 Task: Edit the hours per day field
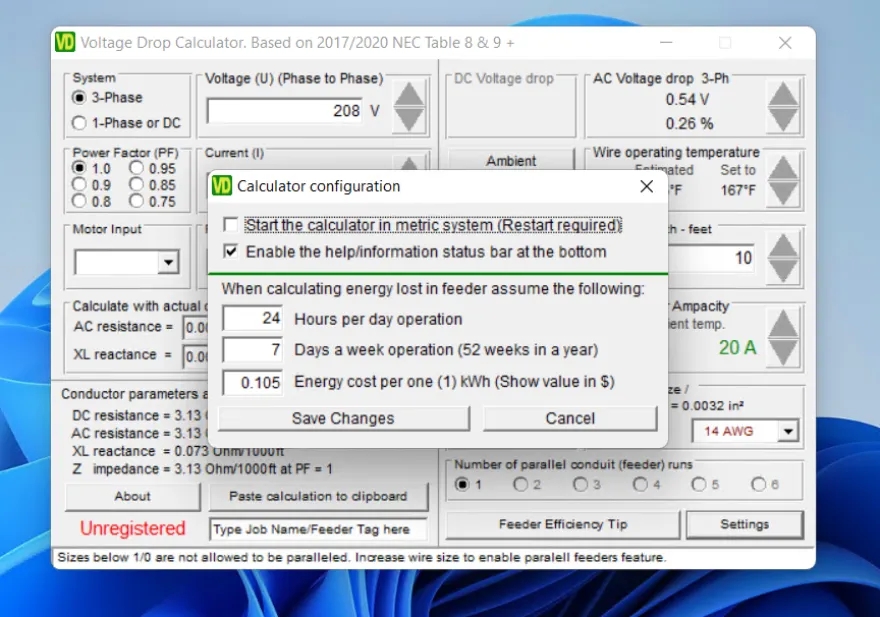point(253,318)
